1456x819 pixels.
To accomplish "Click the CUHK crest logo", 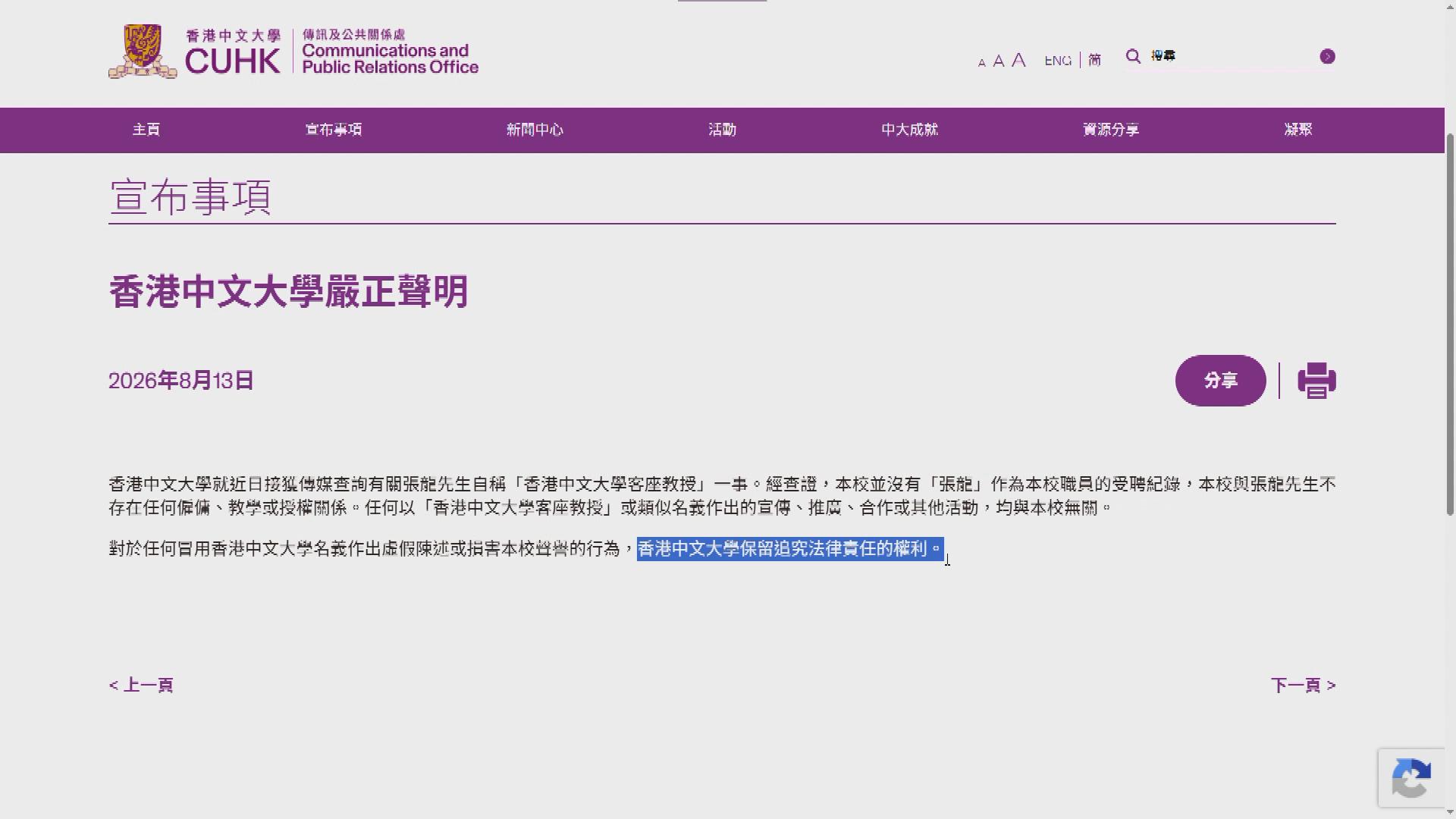I will coord(143,52).
